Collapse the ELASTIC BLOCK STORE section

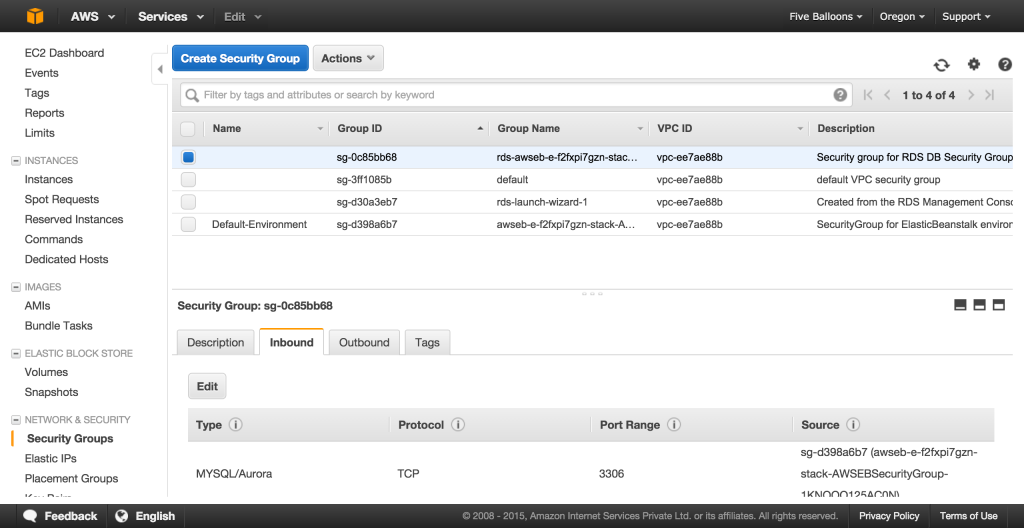click(16, 354)
